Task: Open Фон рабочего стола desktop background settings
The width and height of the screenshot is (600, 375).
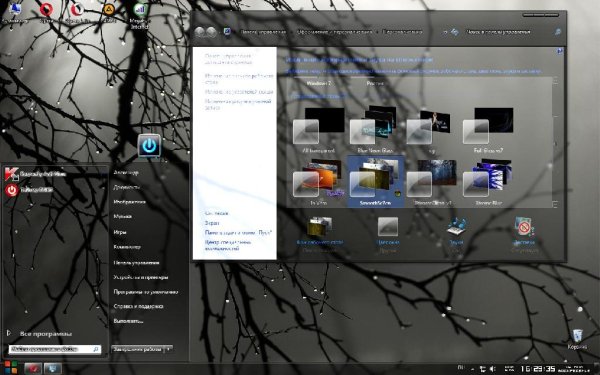Action: pos(320,234)
